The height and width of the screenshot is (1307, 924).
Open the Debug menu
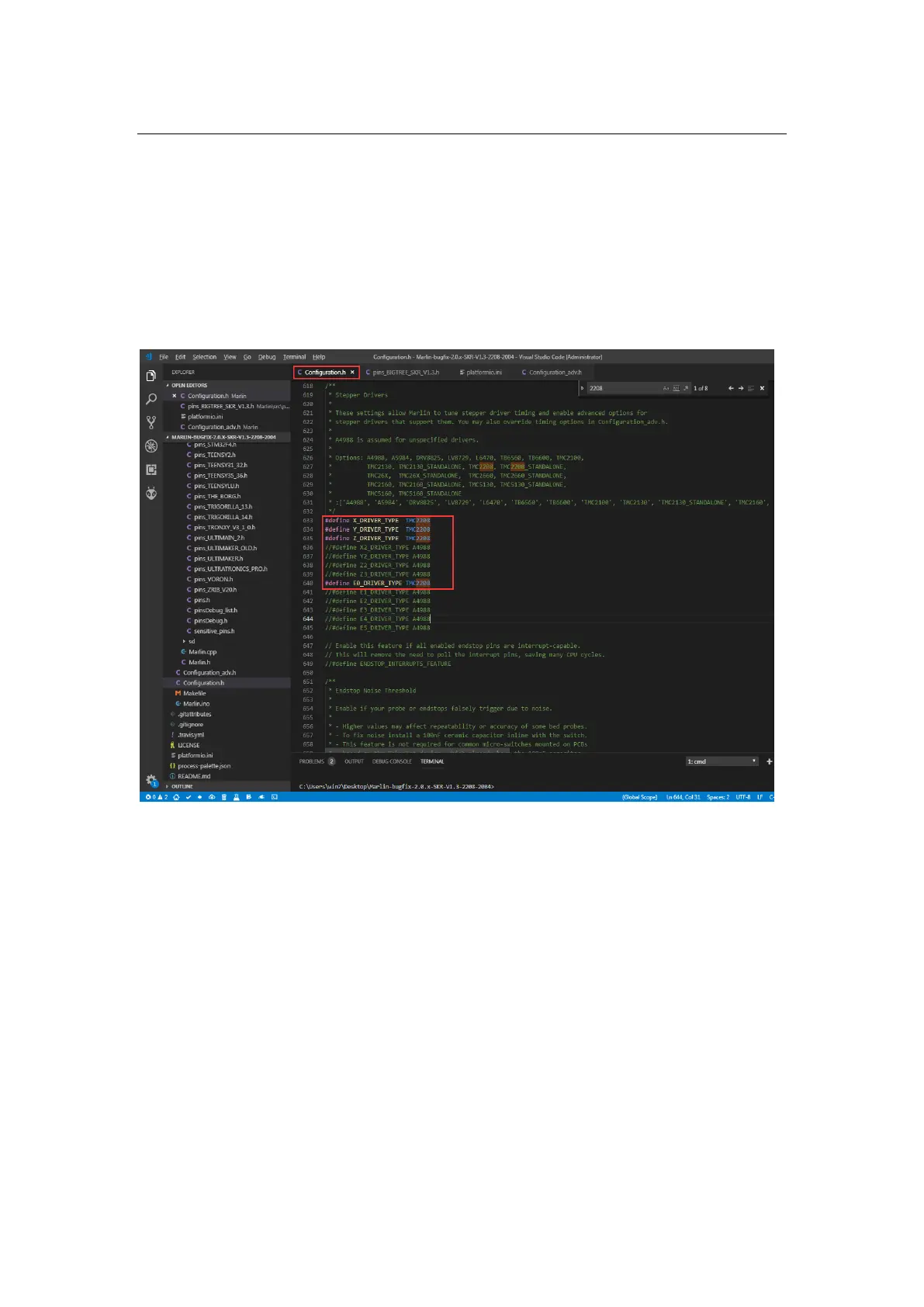(x=267, y=357)
